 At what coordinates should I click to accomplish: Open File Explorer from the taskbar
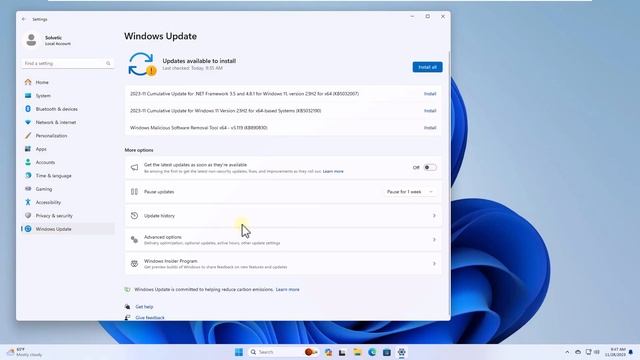(x=358, y=352)
